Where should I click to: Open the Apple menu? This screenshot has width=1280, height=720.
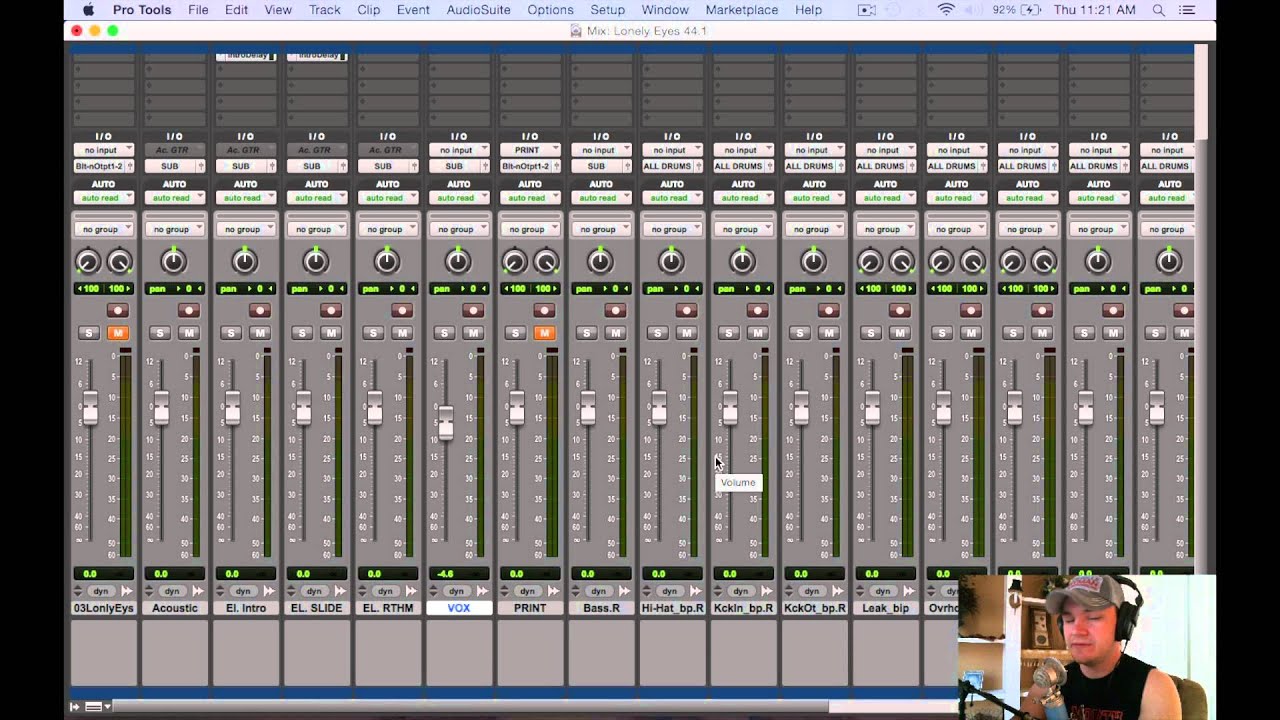pos(88,10)
